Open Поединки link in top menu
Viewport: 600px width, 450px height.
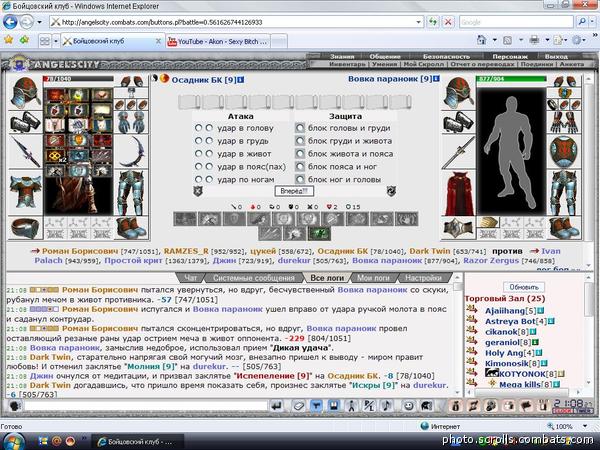coord(537,64)
